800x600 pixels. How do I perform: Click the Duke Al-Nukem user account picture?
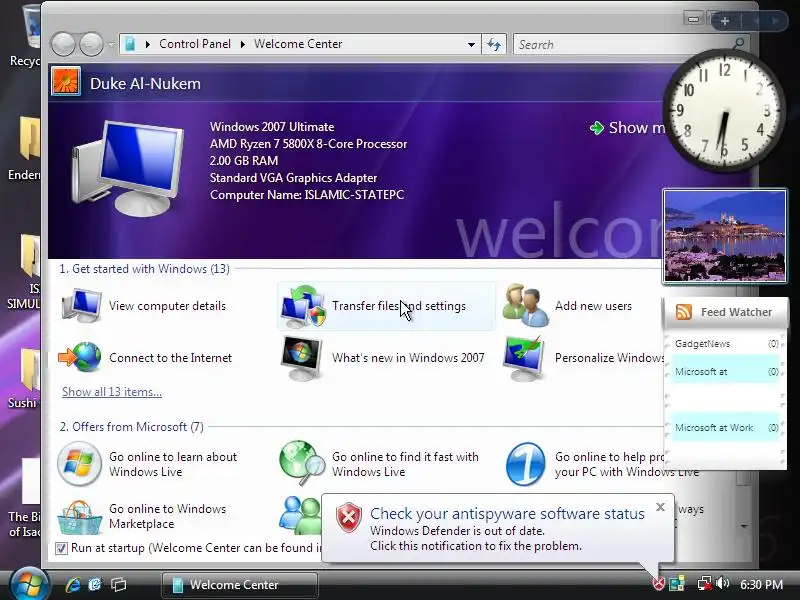coord(66,82)
